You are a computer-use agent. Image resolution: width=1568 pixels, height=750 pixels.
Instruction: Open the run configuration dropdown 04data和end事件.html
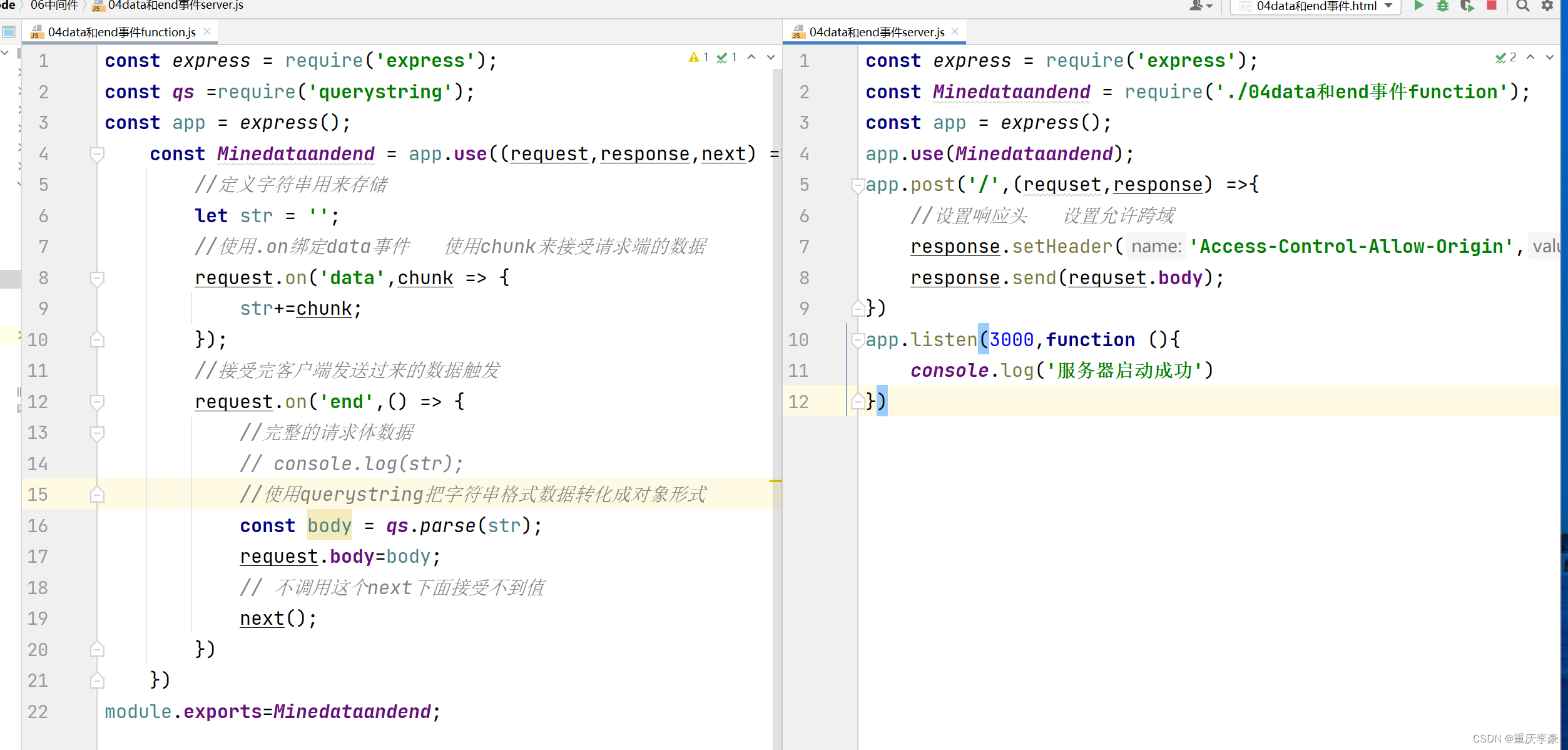(x=1315, y=6)
